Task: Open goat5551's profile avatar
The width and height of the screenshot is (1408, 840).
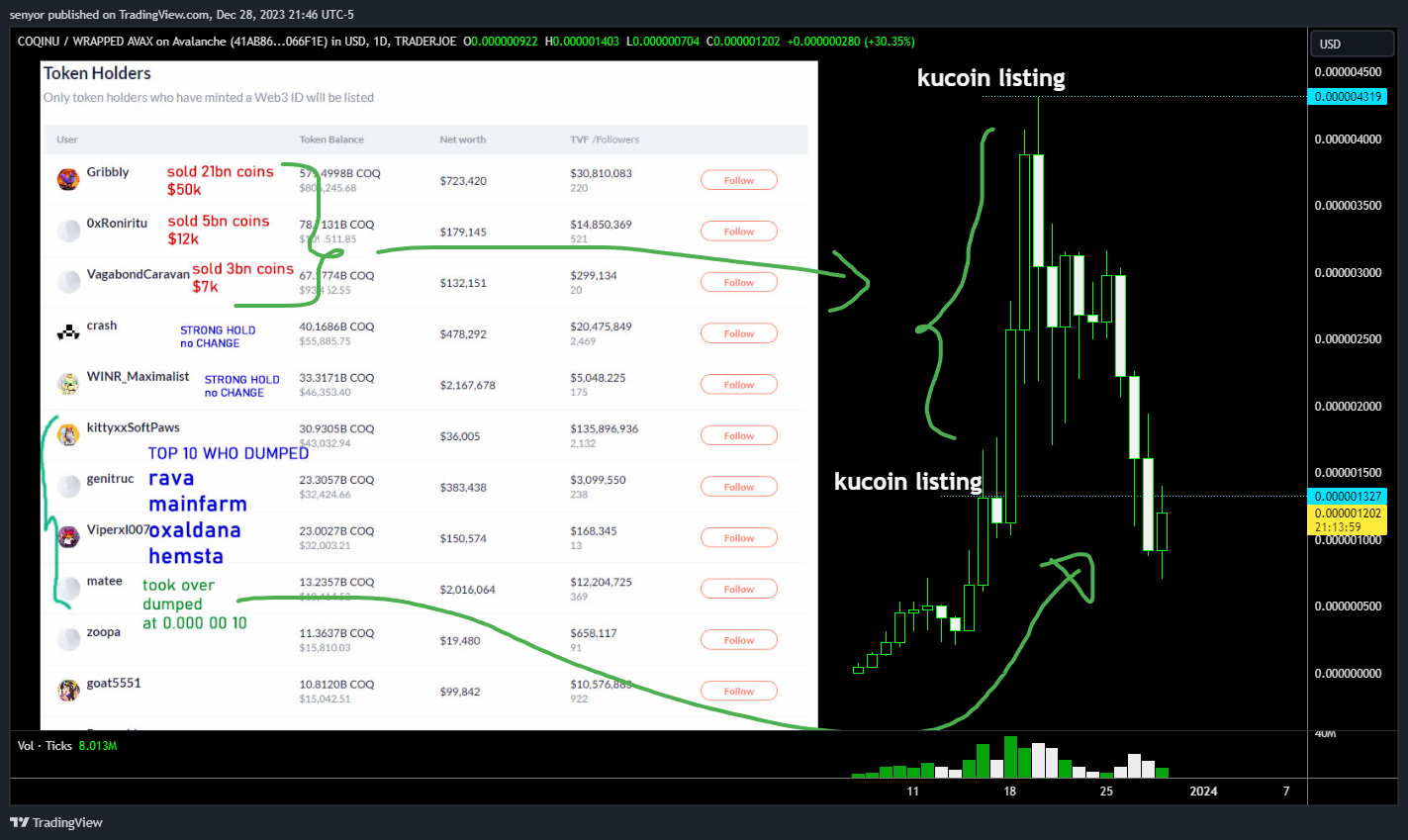Action: tap(68, 691)
